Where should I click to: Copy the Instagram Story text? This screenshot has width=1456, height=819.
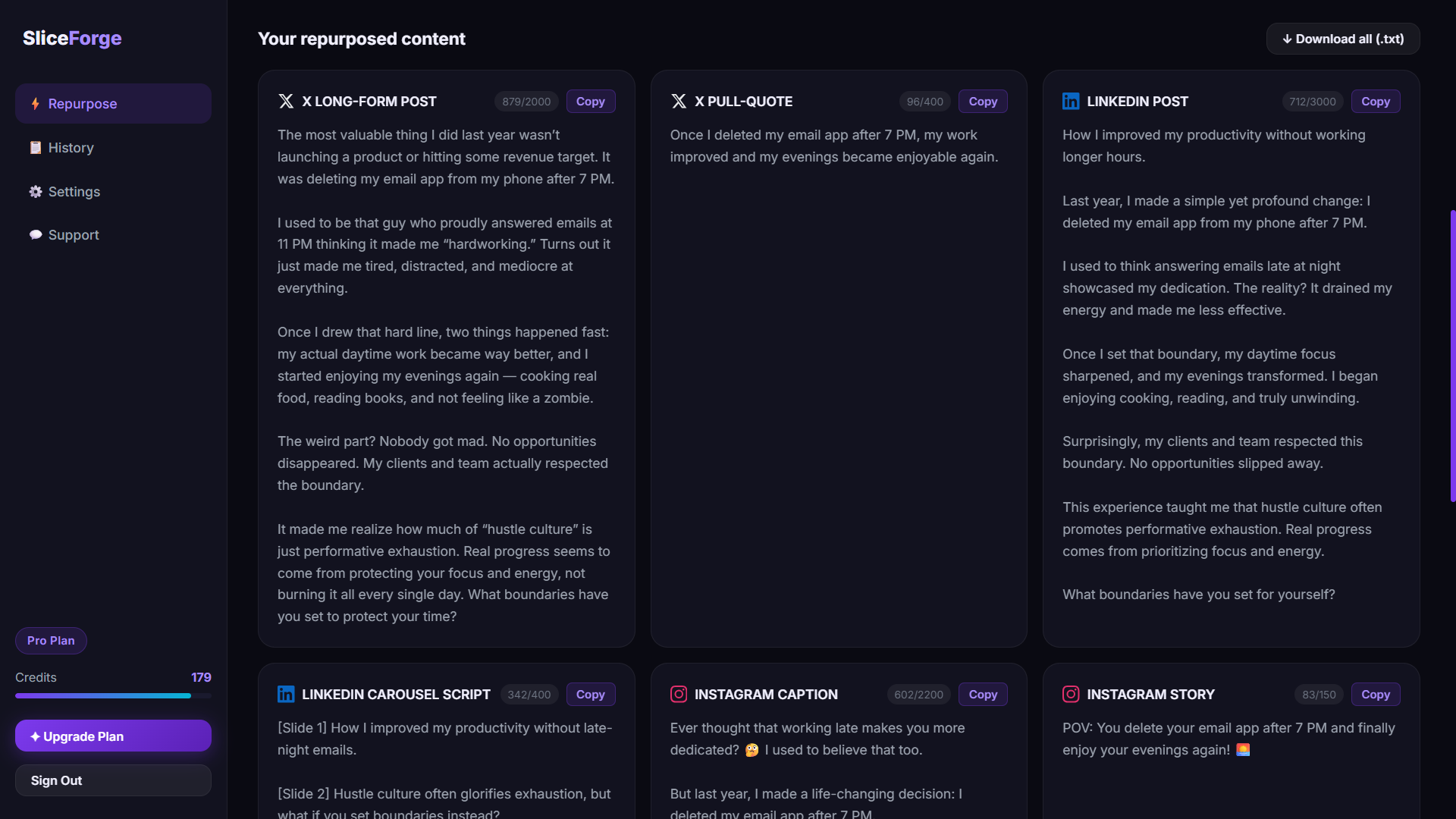click(x=1375, y=695)
